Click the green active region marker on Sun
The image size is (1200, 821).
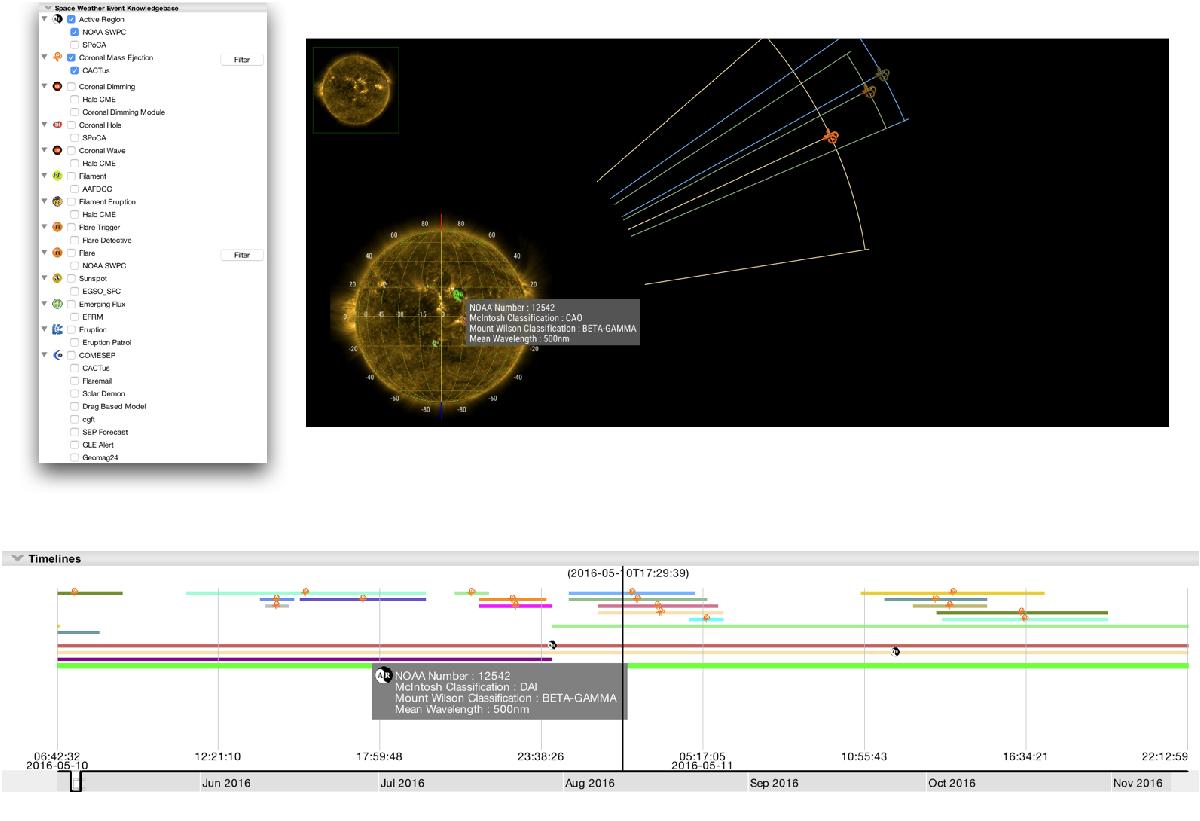[x=457, y=296]
